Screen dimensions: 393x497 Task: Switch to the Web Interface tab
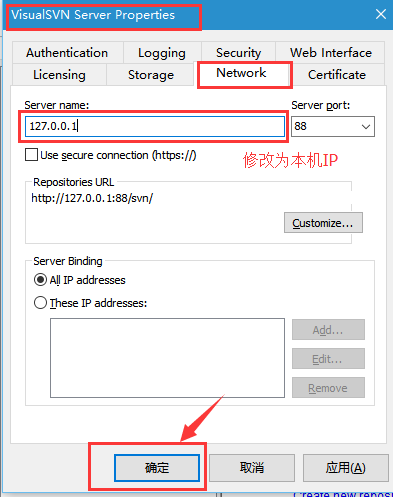(330, 53)
